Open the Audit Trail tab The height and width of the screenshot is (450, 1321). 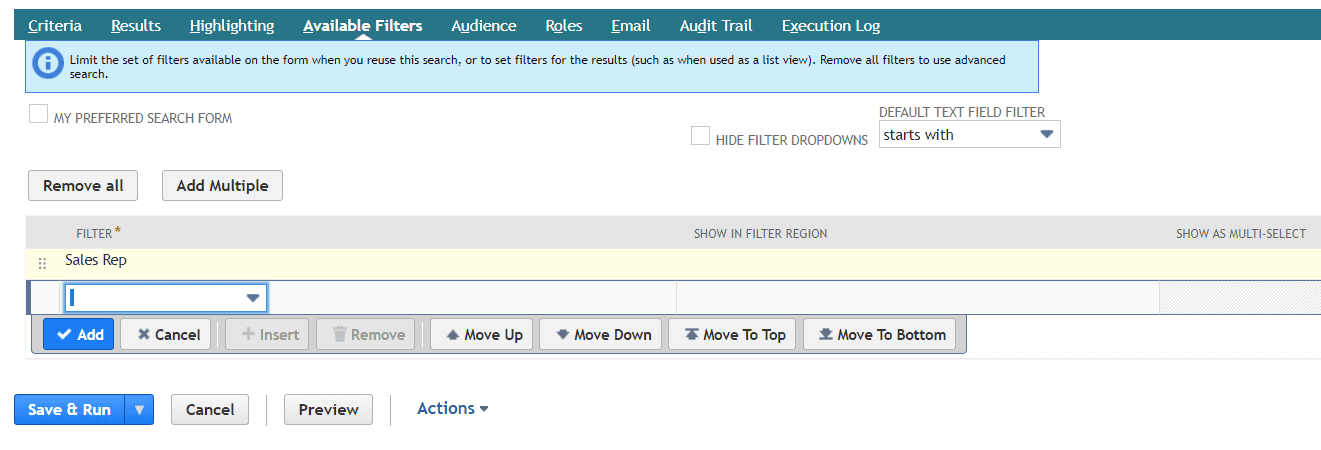tap(716, 25)
